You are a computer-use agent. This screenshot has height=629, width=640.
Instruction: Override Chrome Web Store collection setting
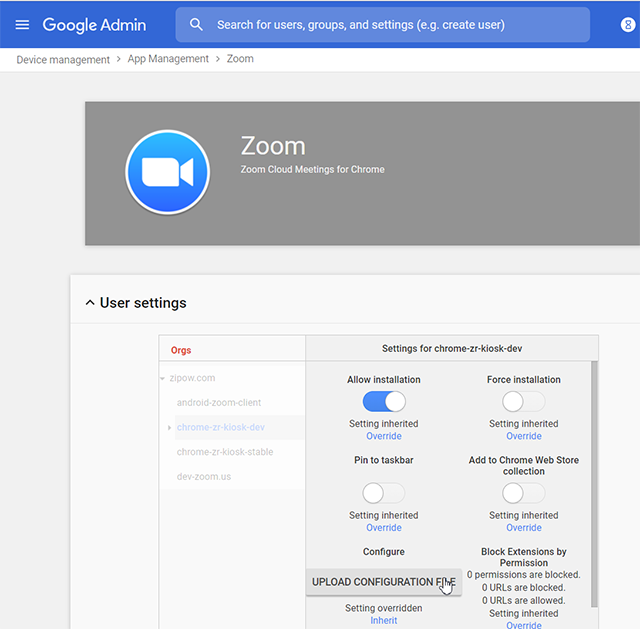click(524, 527)
